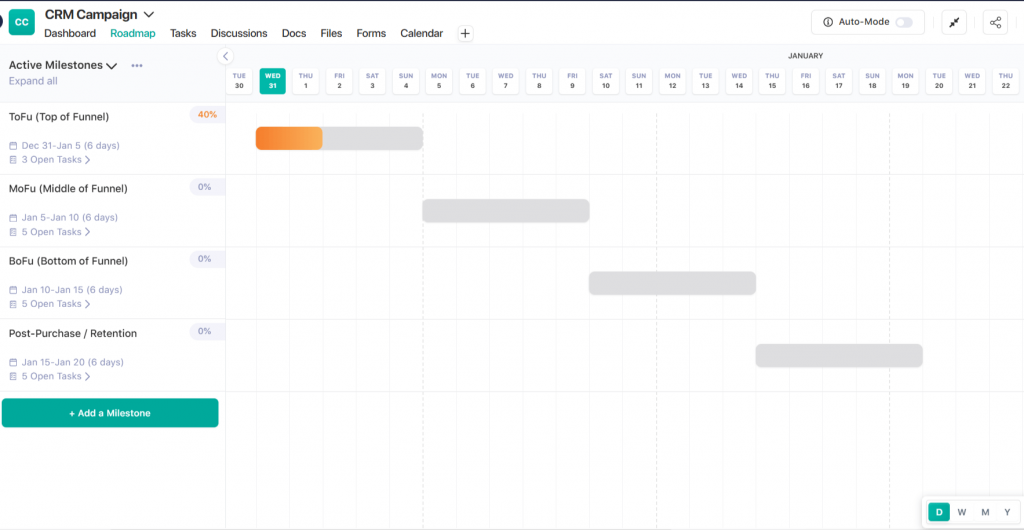Select the Roadmap tab
1024x530 pixels.
133,33
